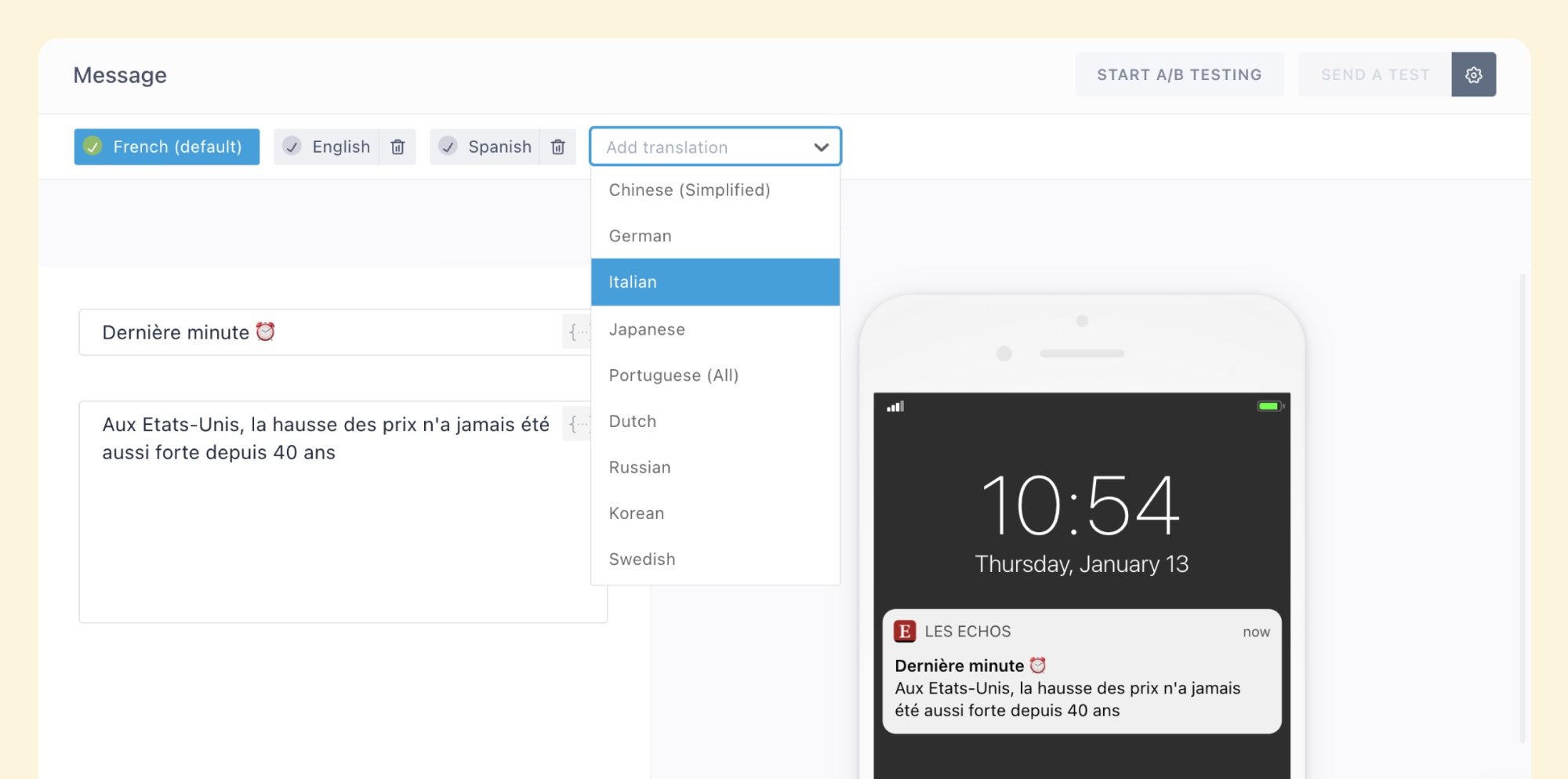Click the checkmark icon beside English

(292, 147)
